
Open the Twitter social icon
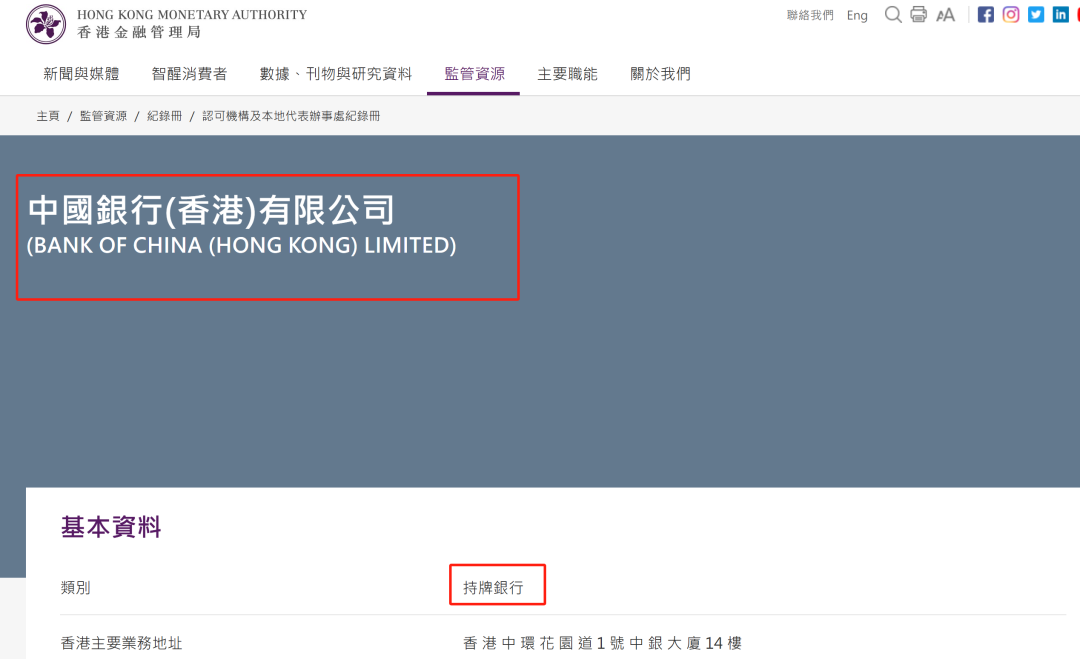1036,15
